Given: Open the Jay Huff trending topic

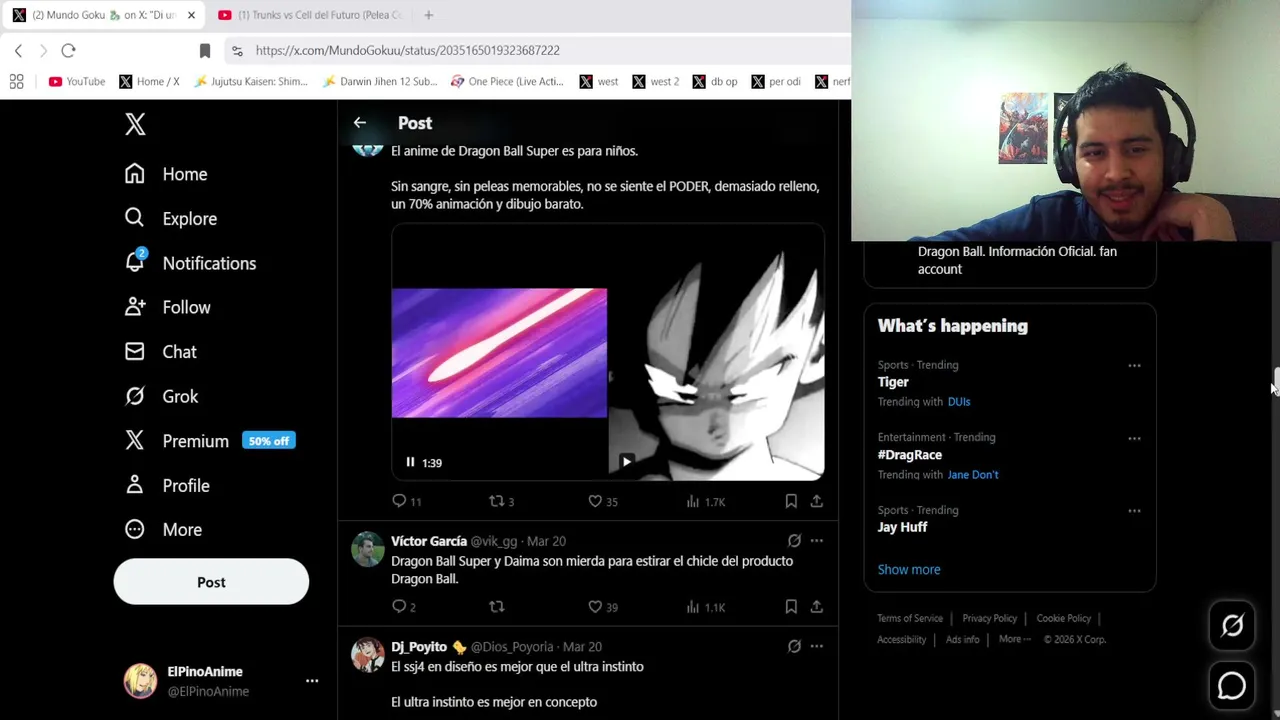Looking at the screenshot, I should click(902, 527).
